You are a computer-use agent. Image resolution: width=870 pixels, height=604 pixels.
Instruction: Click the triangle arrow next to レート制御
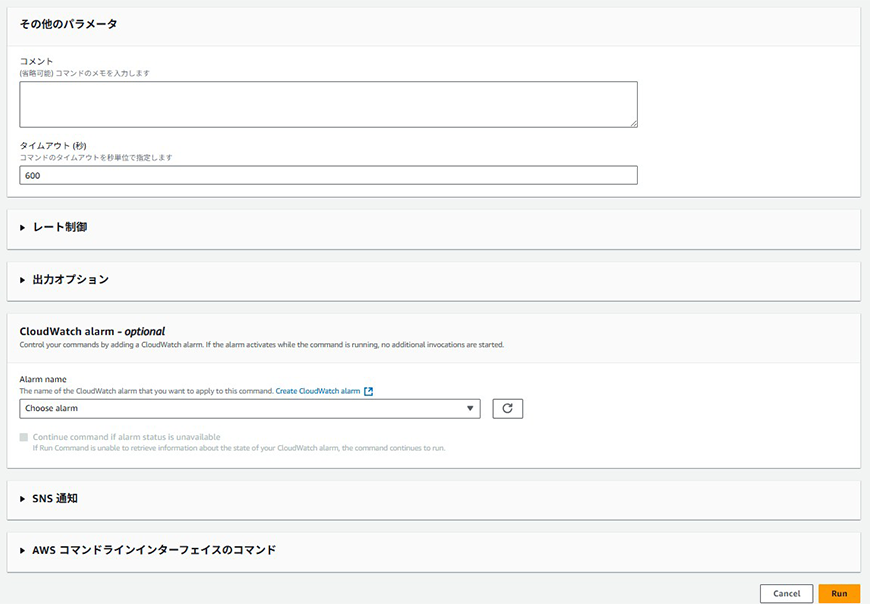tap(23, 228)
